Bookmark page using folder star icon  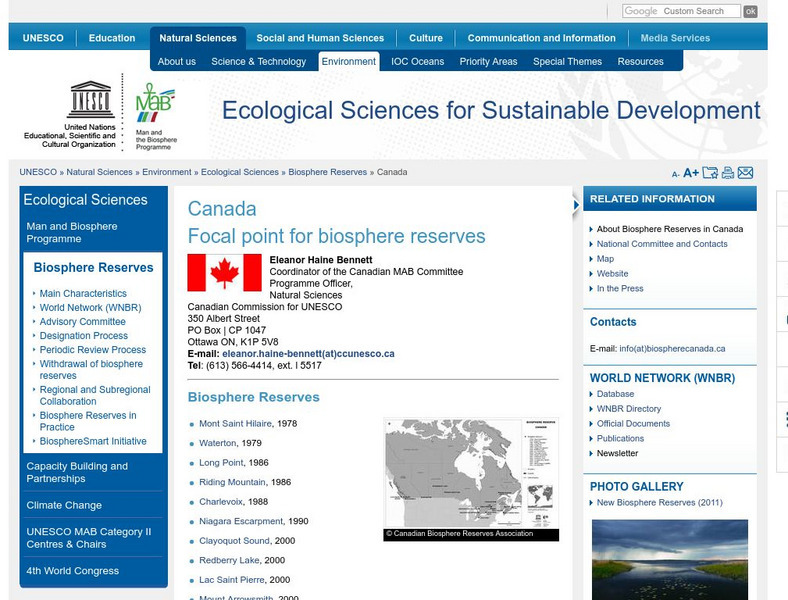(x=710, y=173)
